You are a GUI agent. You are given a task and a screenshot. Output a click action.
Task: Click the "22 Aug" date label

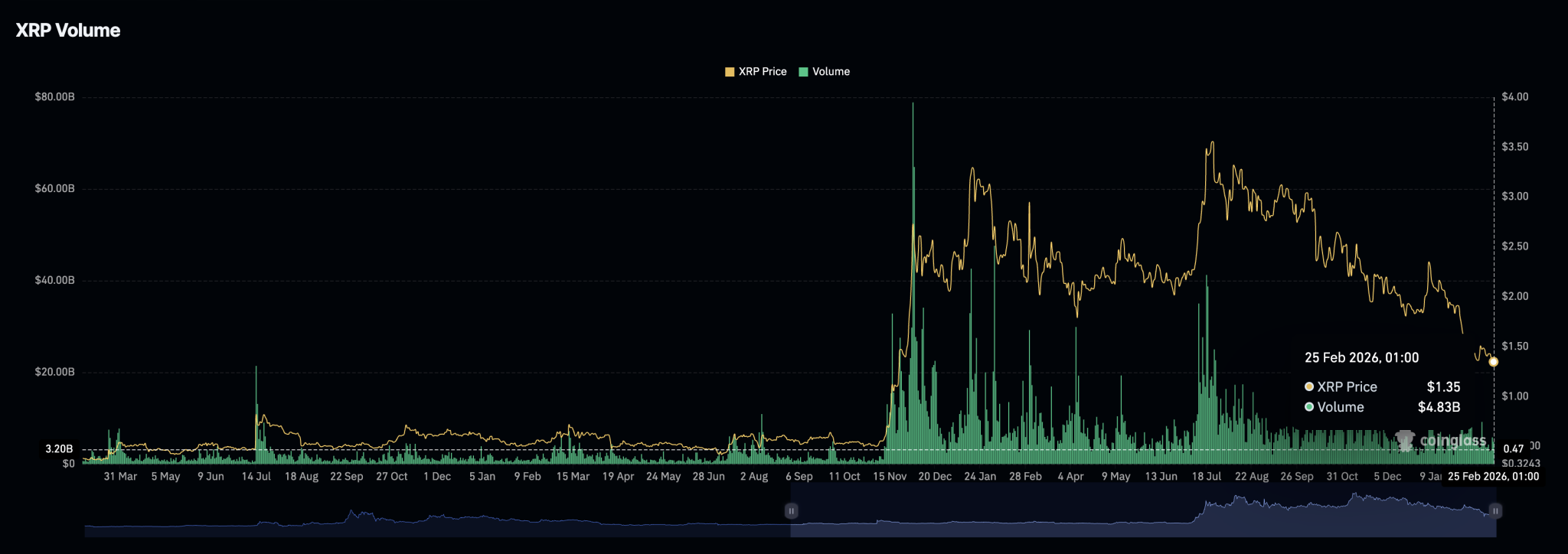(1252, 477)
